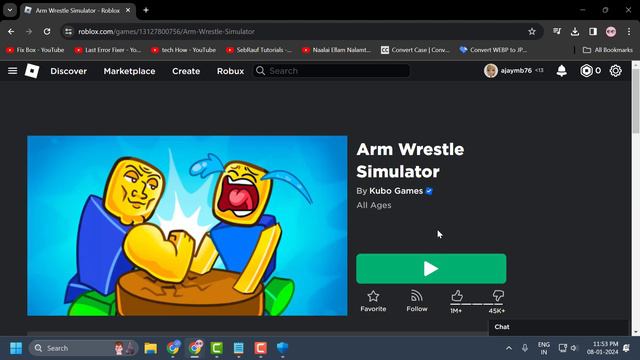Screen dimensions: 640x360
Task: Open the SebRauf Tutorials bookmark
Action: pos(259,50)
